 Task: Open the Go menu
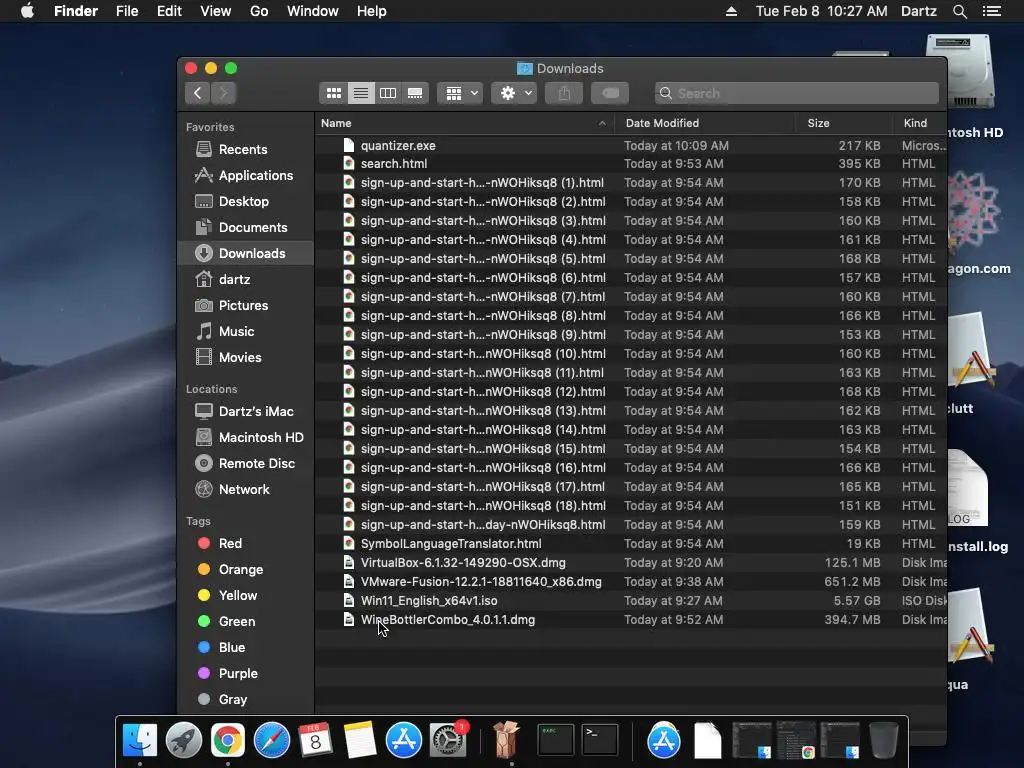point(259,11)
